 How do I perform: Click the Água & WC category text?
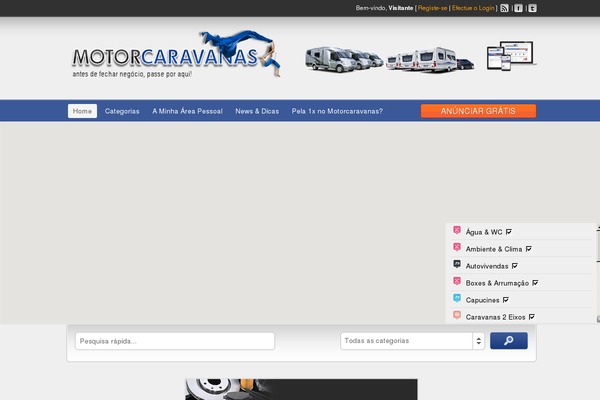484,232
